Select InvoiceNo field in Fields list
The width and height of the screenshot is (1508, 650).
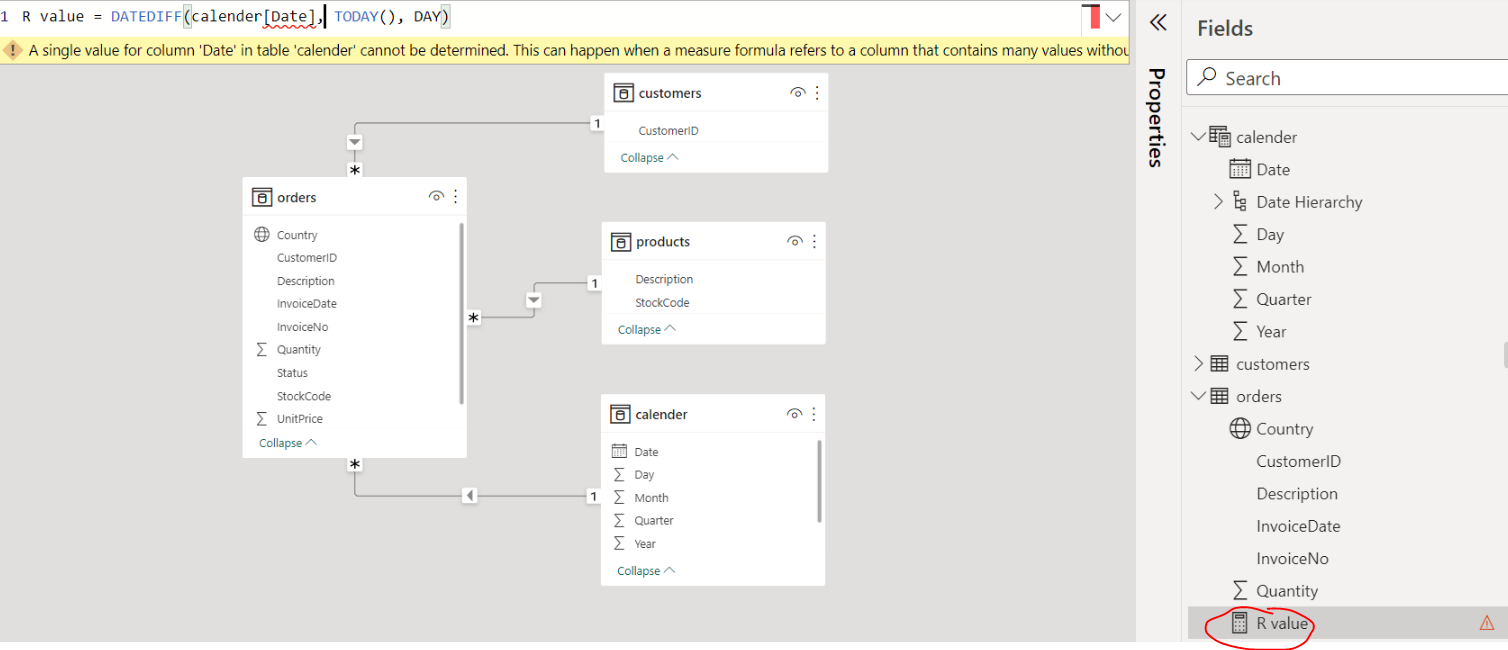(x=1293, y=559)
